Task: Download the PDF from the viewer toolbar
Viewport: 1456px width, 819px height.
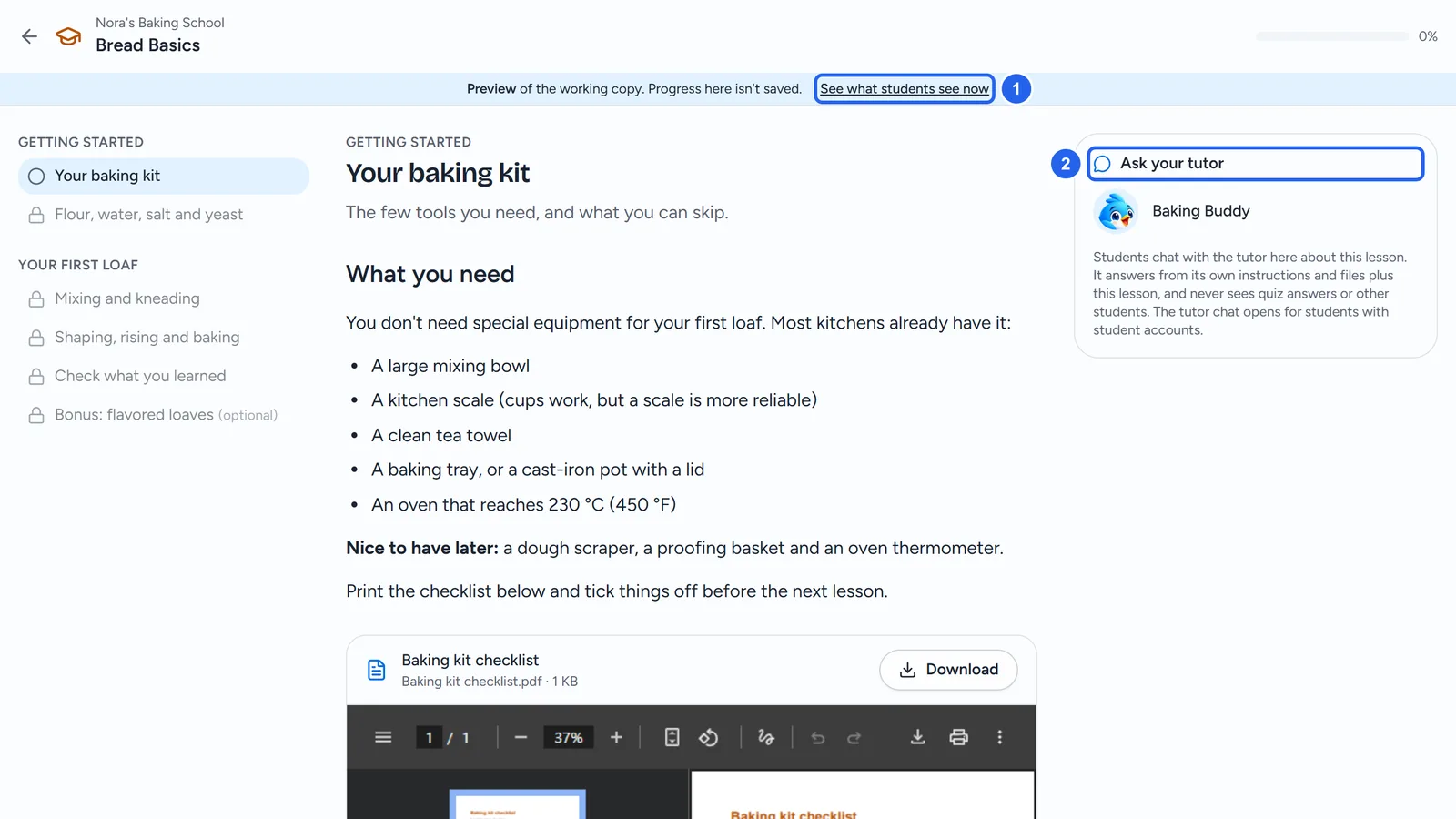Action: (x=917, y=737)
